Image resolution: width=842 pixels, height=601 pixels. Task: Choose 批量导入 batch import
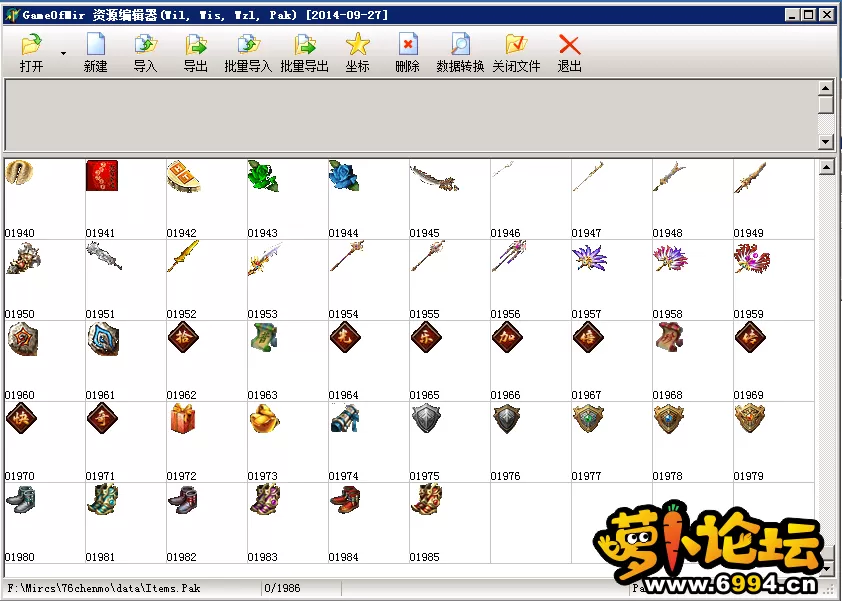(x=248, y=52)
